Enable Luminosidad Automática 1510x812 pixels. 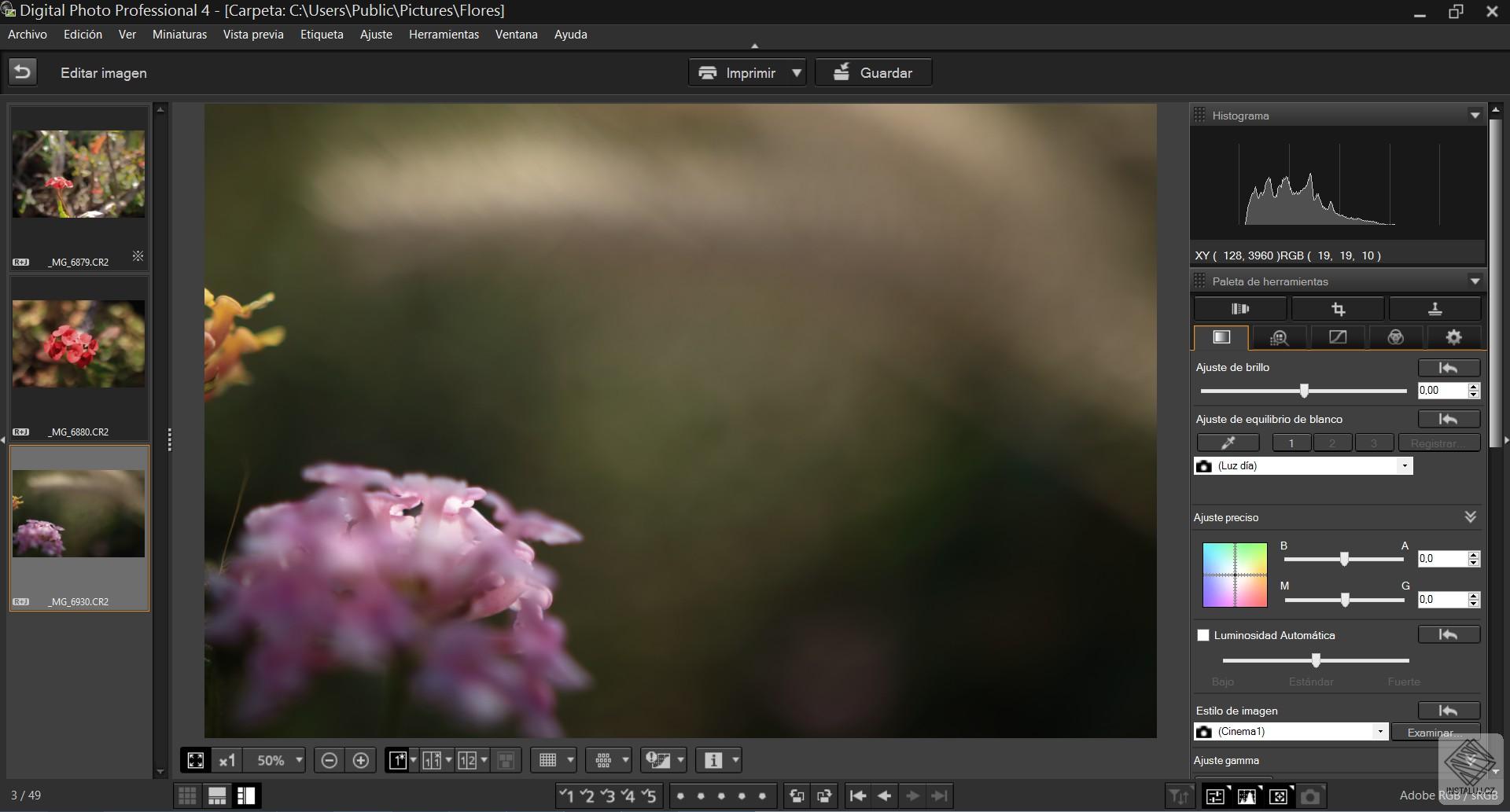click(1205, 634)
